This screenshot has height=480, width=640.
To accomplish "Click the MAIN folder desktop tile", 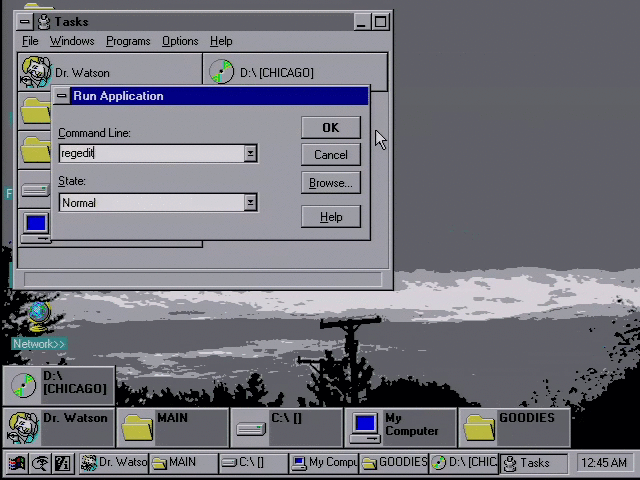I will (x=173, y=427).
